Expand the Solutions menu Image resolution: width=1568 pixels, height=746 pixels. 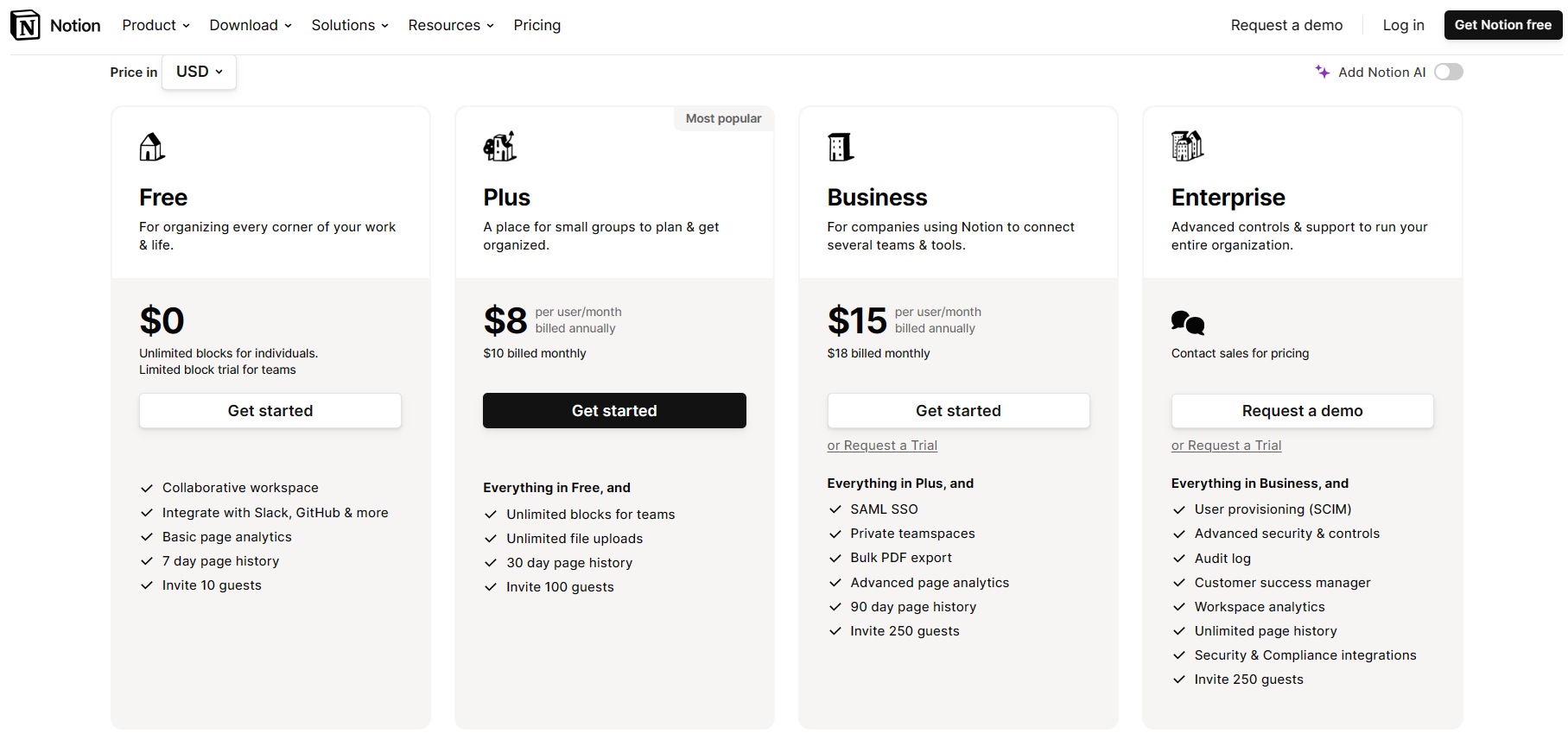pos(350,25)
